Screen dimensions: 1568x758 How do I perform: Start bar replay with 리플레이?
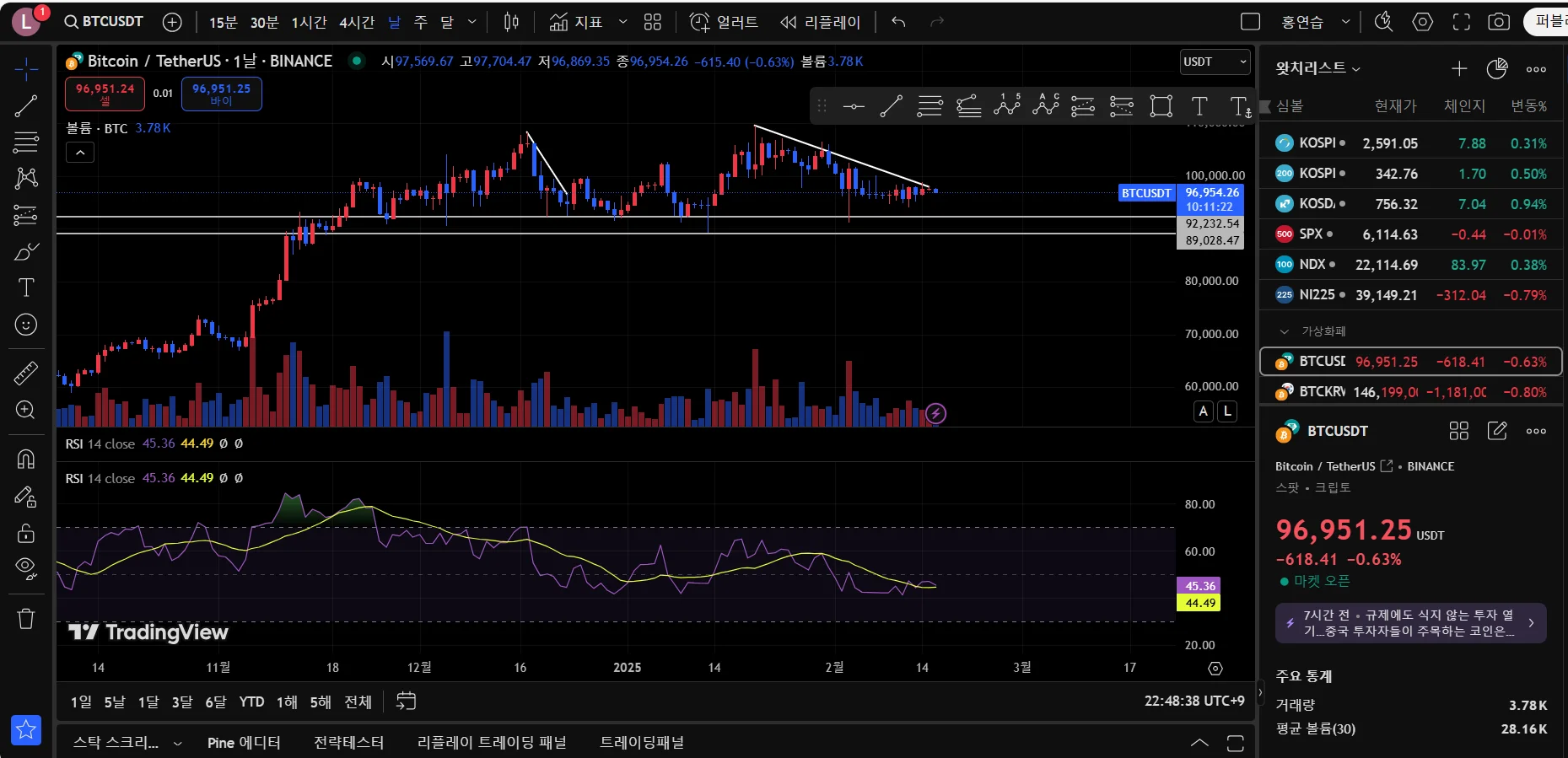click(x=820, y=22)
